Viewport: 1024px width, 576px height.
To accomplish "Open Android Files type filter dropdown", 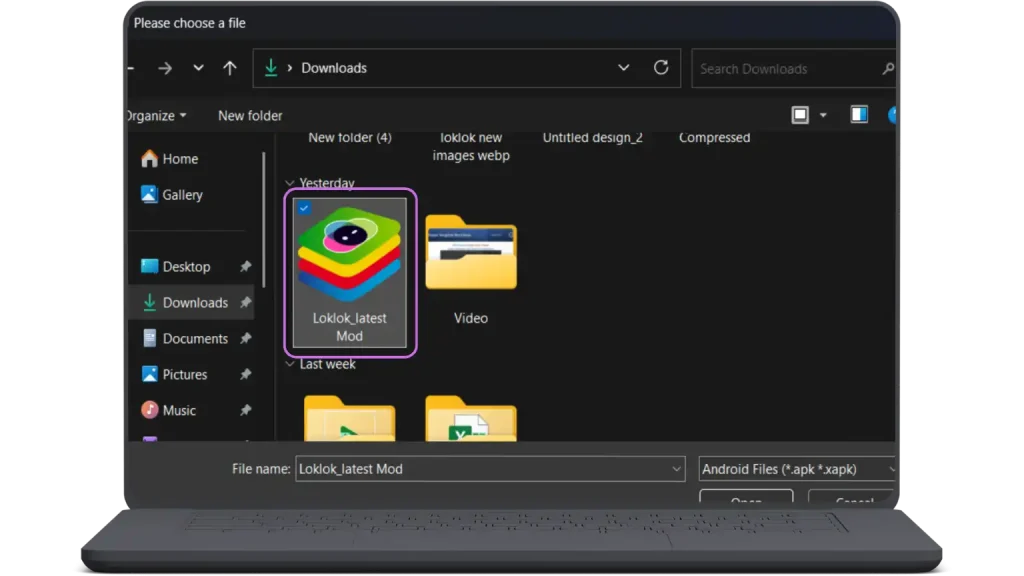I will tap(797, 468).
